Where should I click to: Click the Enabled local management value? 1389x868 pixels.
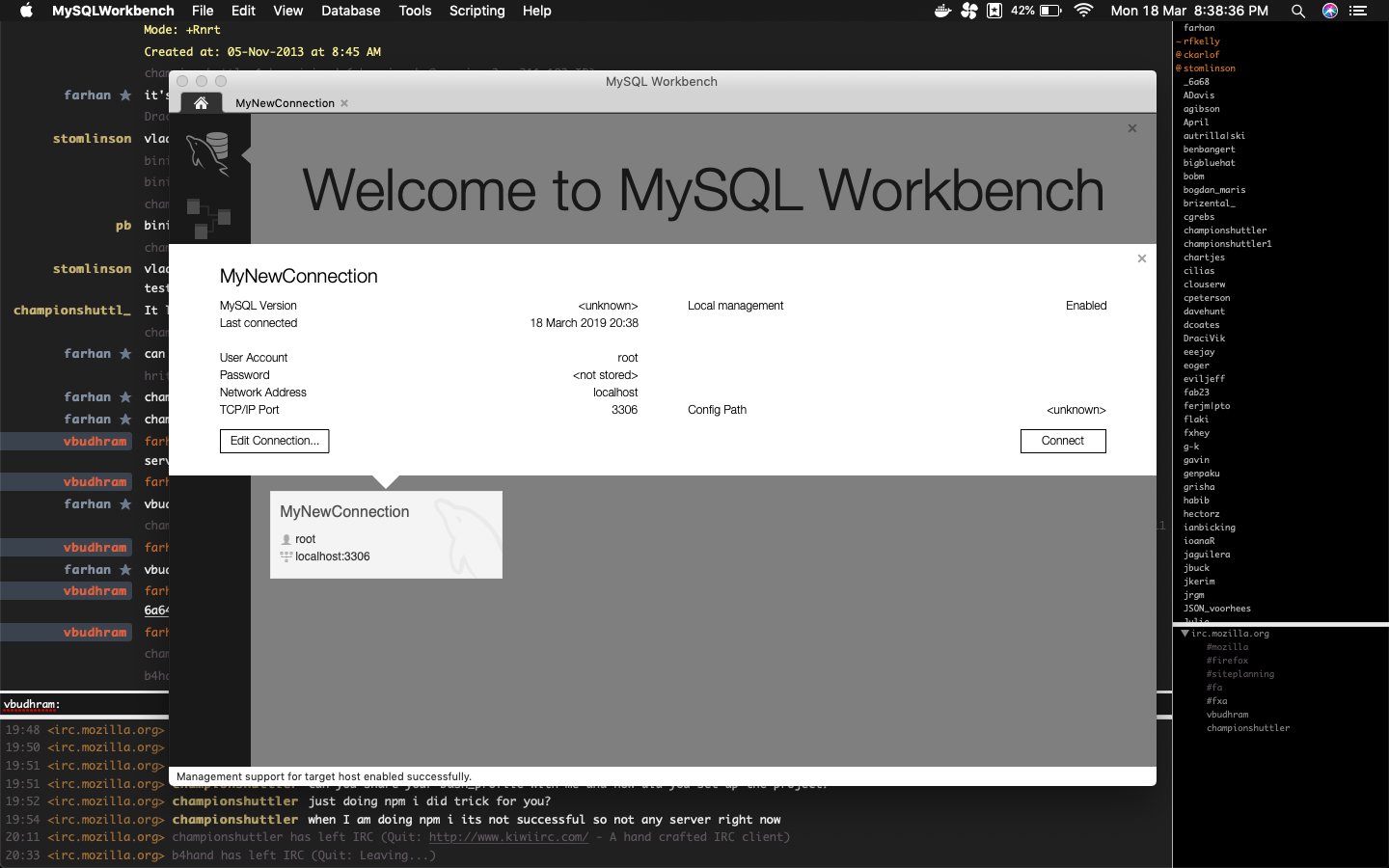(x=1086, y=306)
